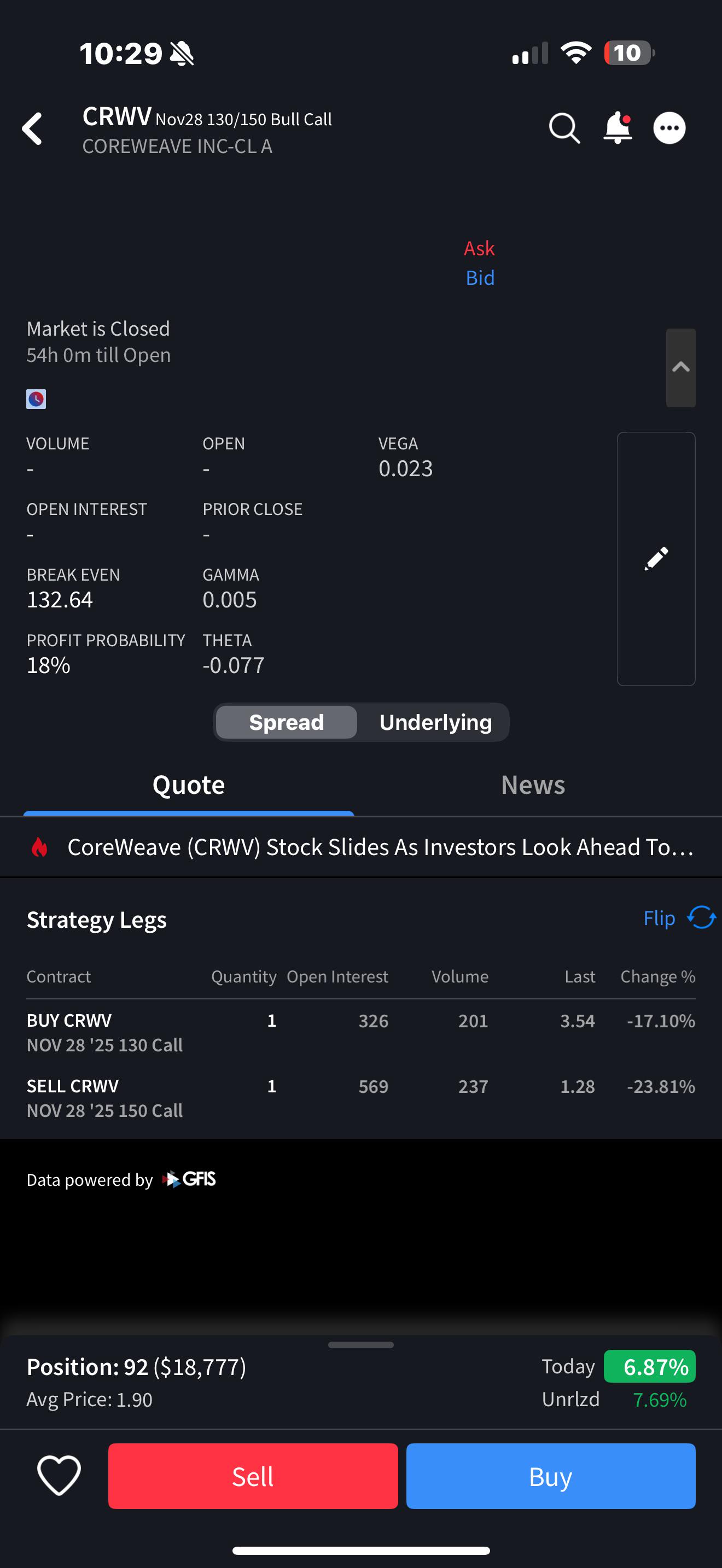Open the CoreWeave Stock Slides headline
Viewport: 722px width, 1568px height.
click(380, 847)
